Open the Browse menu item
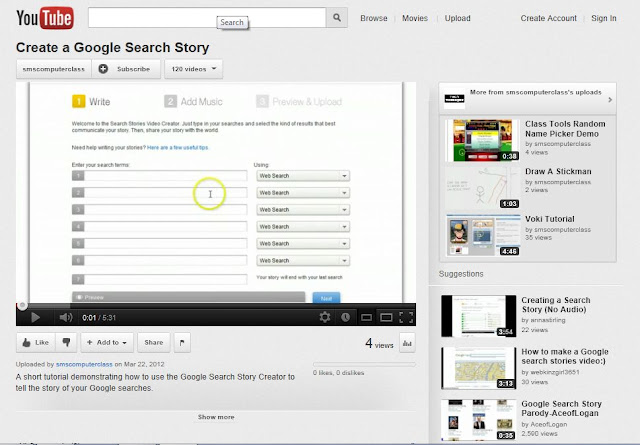 [x=373, y=18]
